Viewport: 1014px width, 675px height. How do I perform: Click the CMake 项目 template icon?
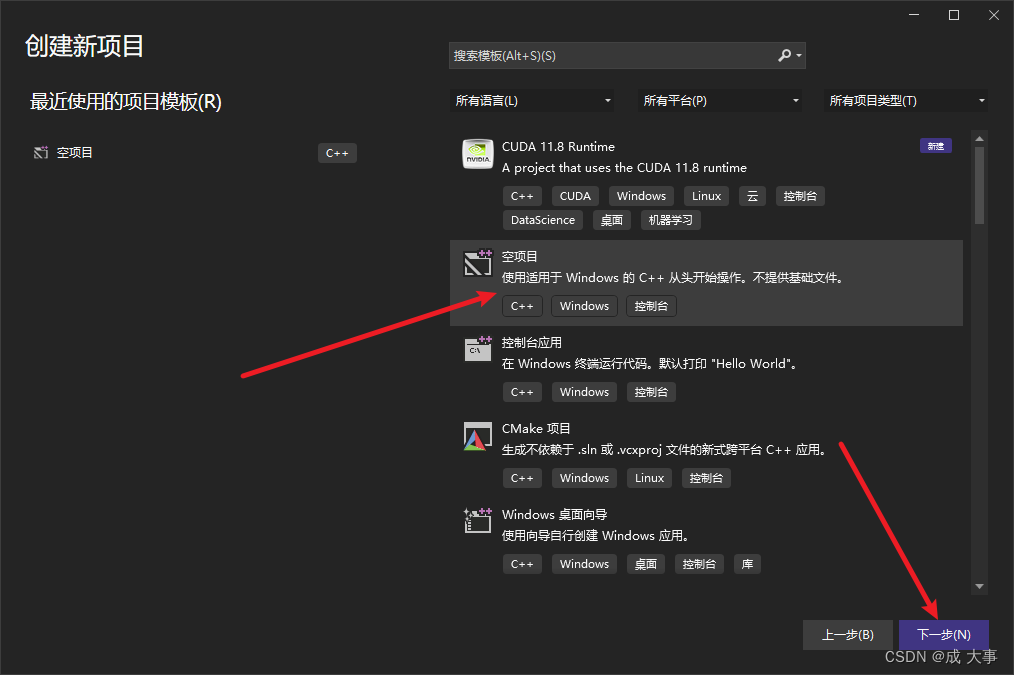477,436
